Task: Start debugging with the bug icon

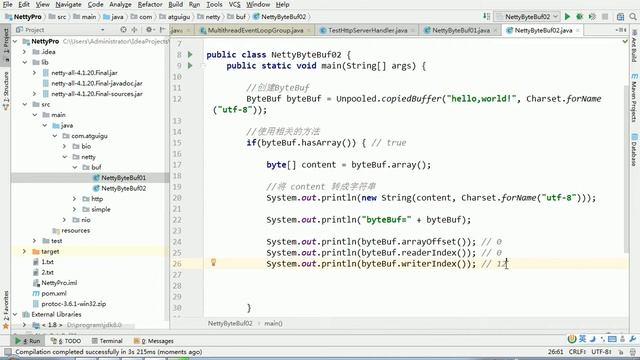Action: coord(579,17)
